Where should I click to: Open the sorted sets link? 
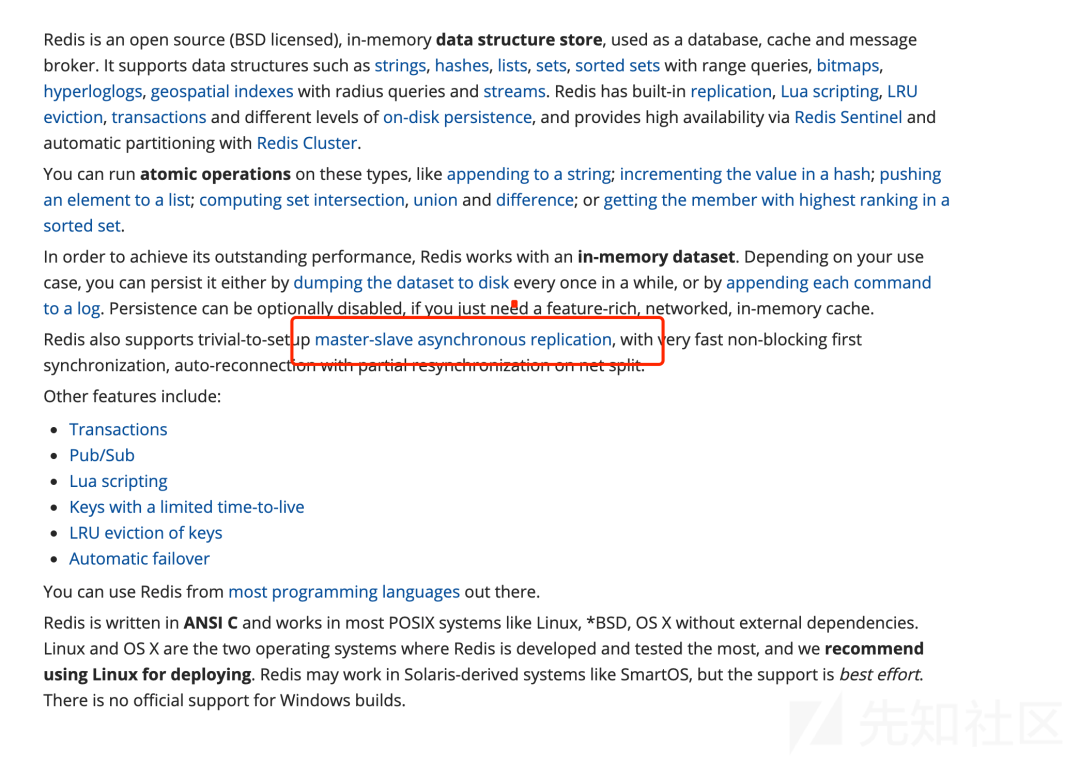click(x=617, y=66)
